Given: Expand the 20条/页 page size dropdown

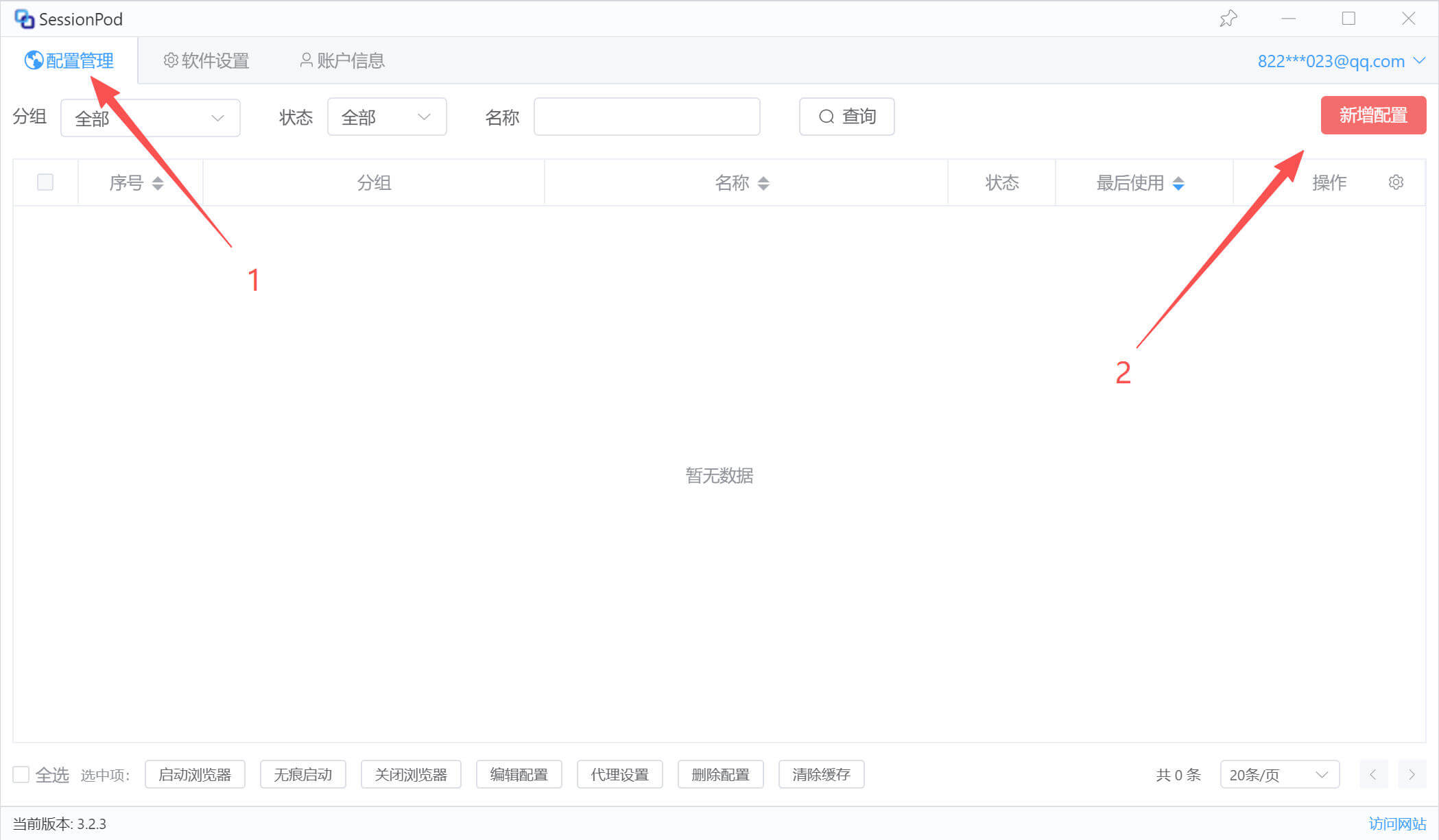Looking at the screenshot, I should click(1279, 775).
